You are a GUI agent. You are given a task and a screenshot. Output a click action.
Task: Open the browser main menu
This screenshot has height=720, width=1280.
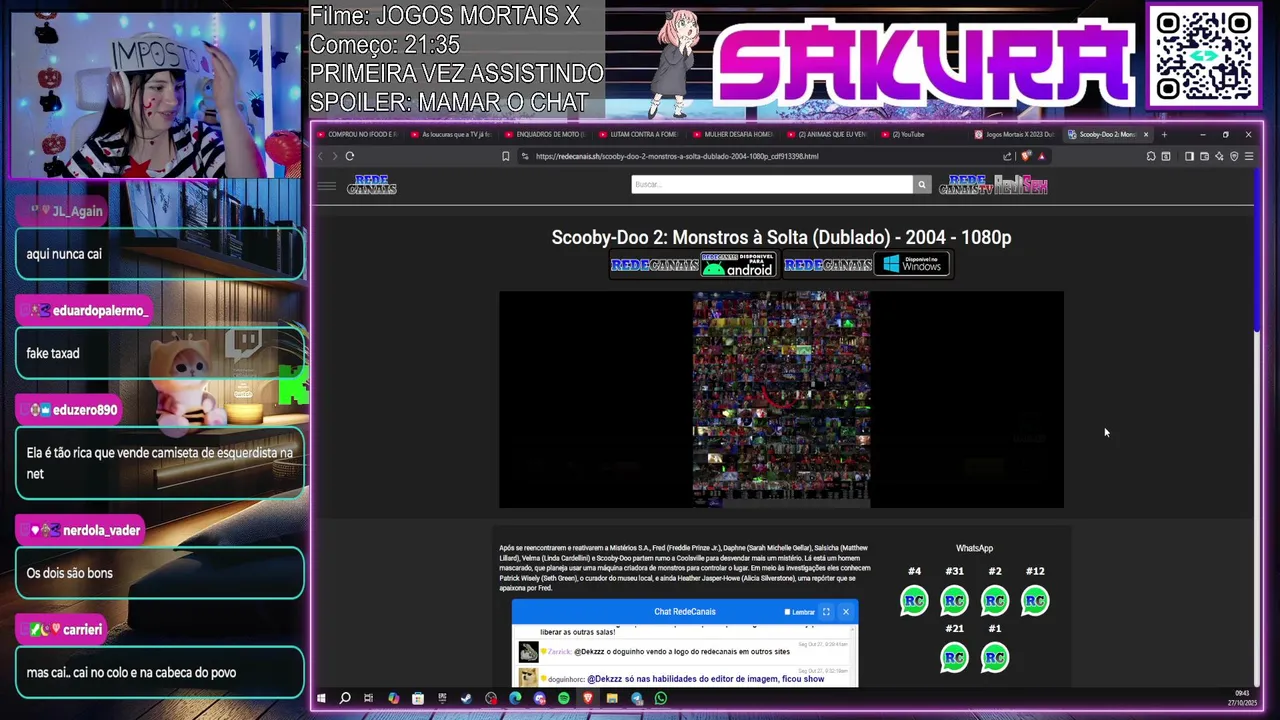[1249, 156]
